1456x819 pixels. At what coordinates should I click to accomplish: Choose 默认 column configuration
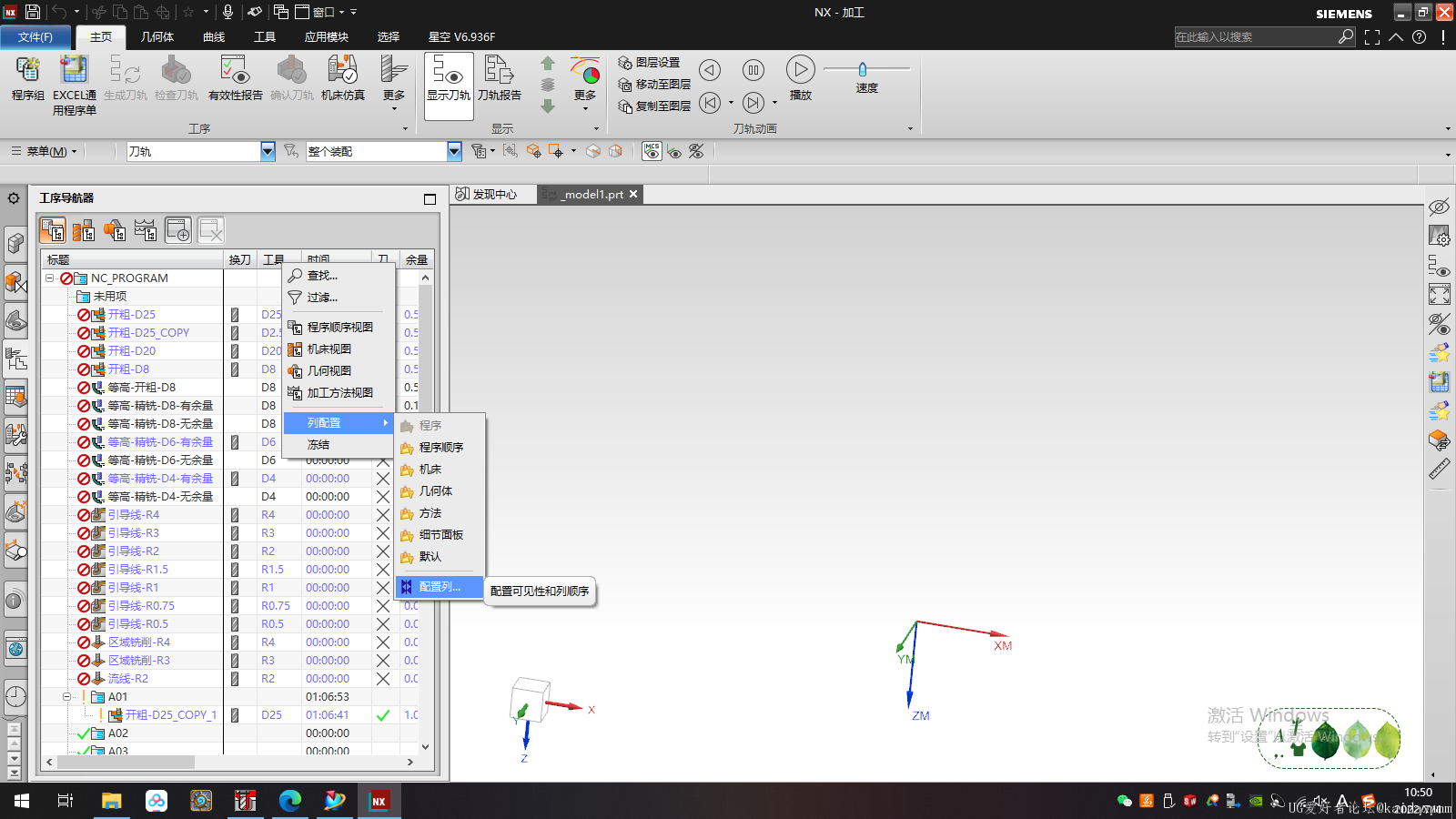pos(440,557)
